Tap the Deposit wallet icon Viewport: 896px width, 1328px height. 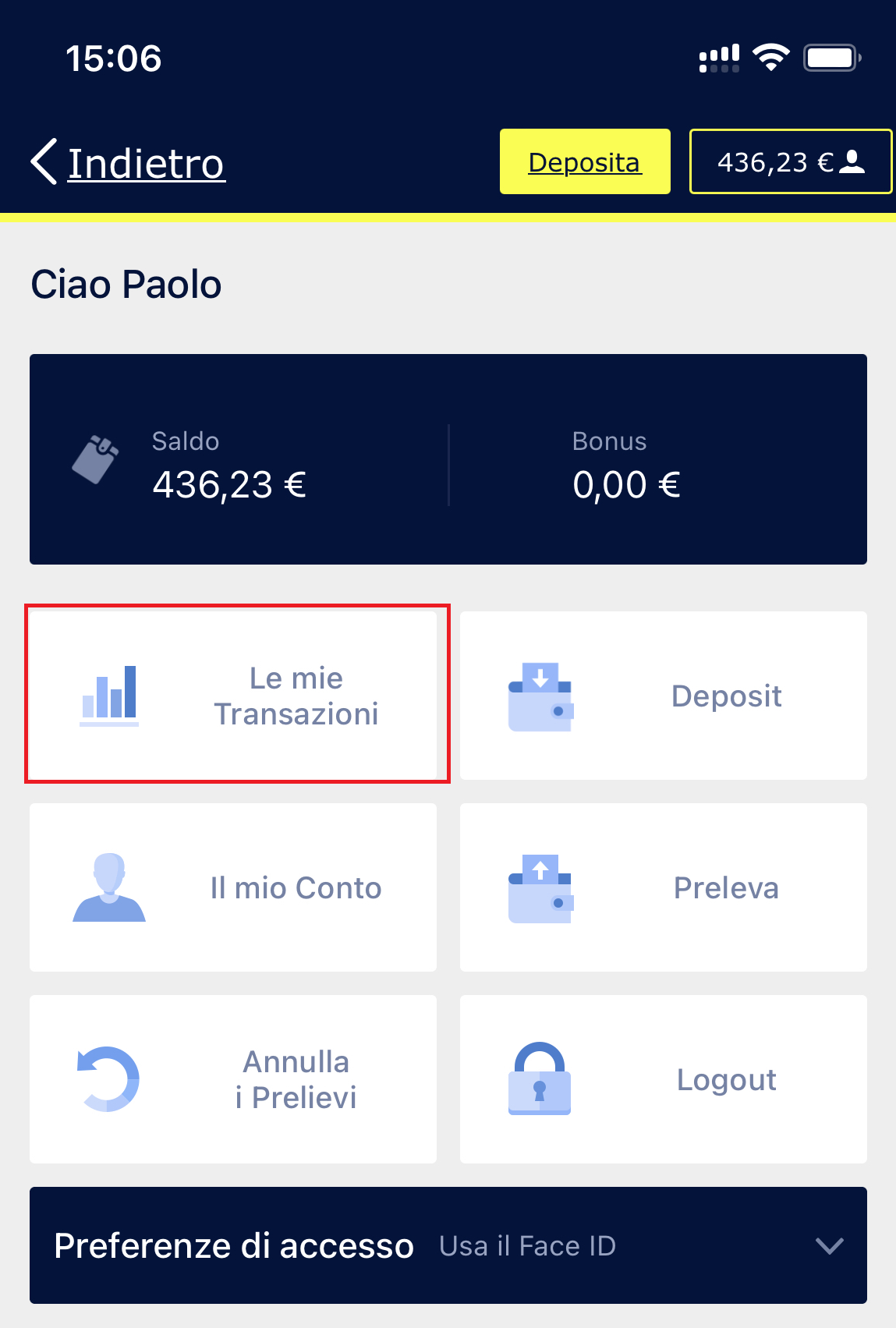tap(540, 696)
